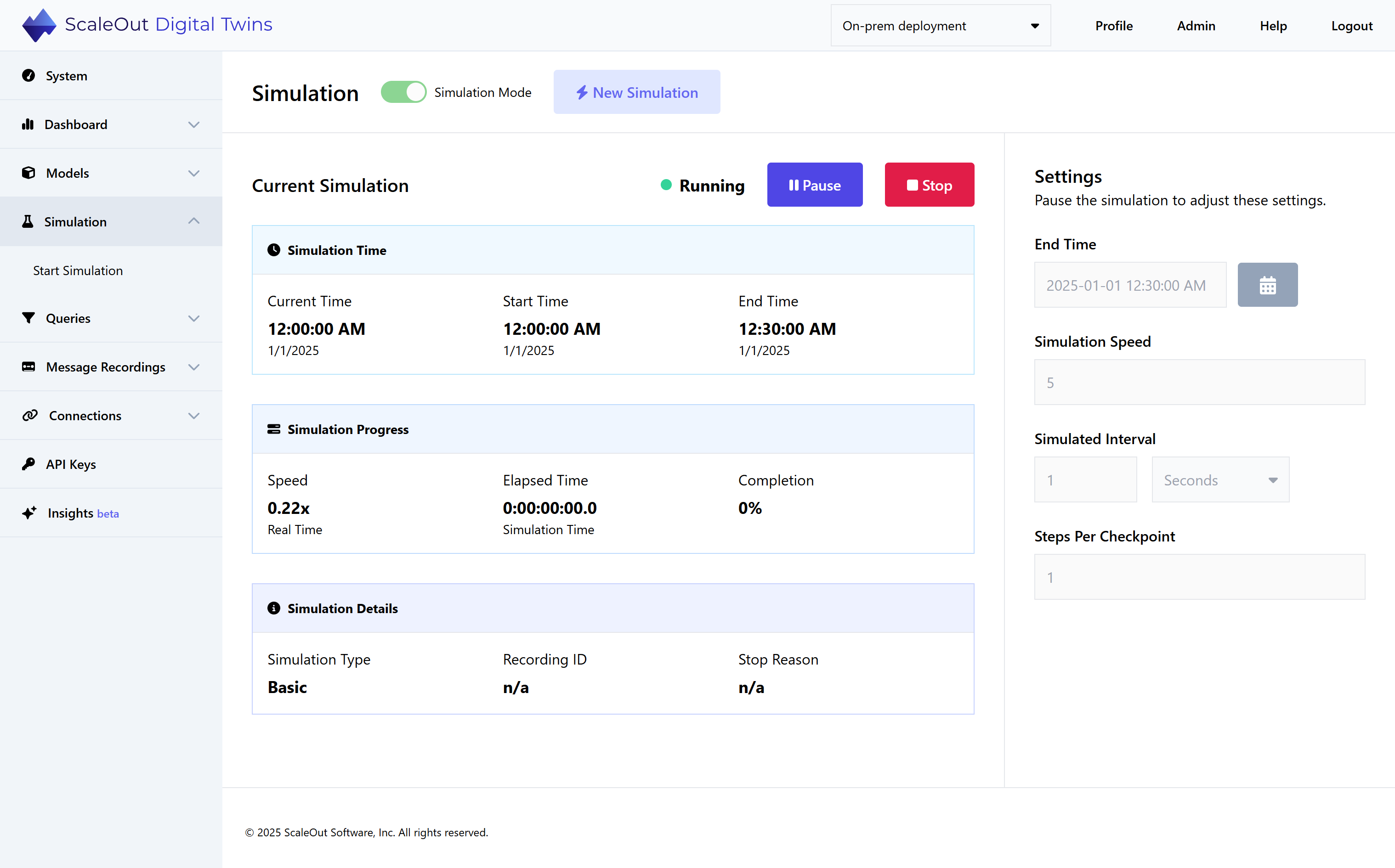The image size is (1395, 868).
Task: Click the green Running status dot
Action: 666,185
